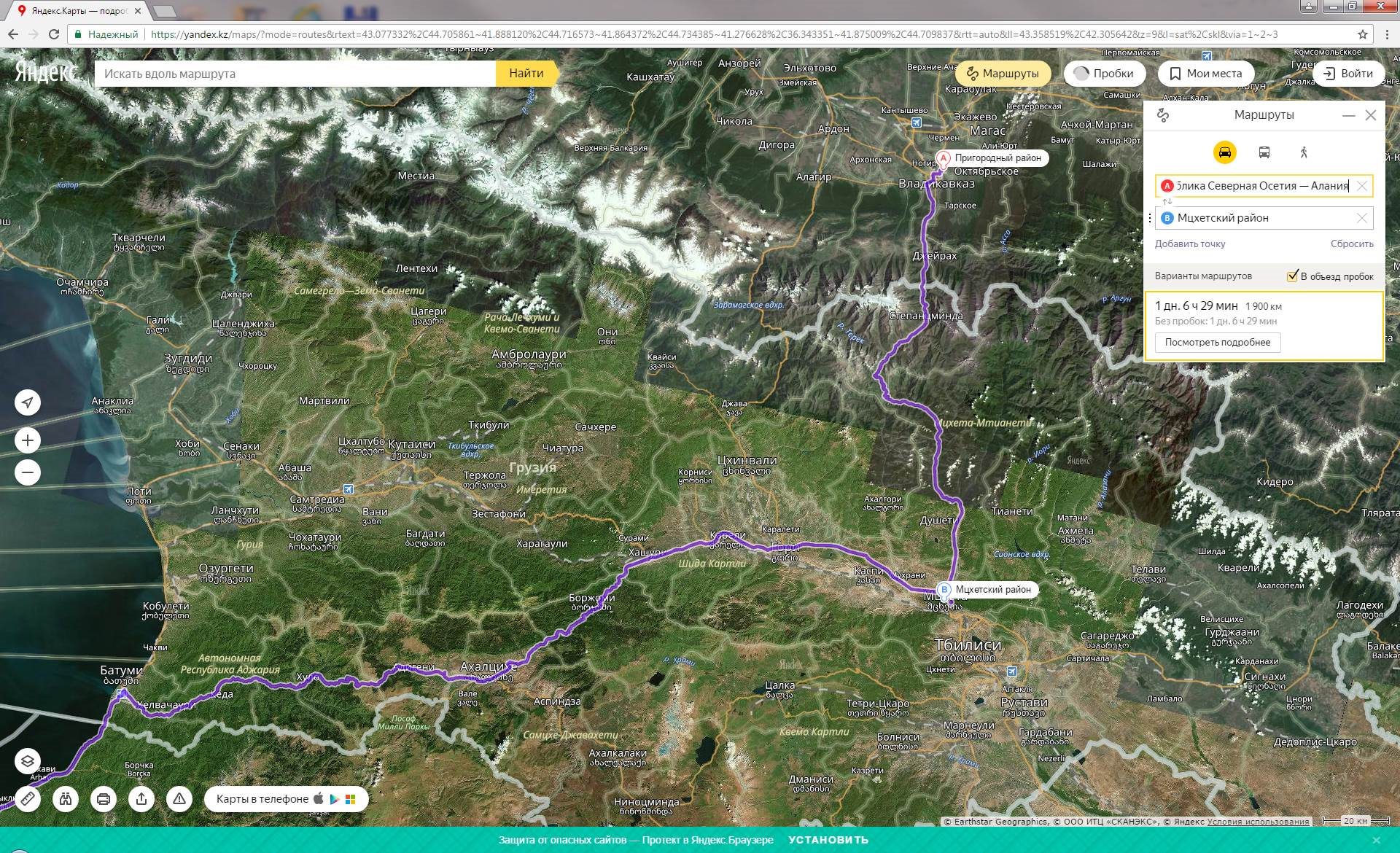The width and height of the screenshot is (1400, 853).
Task: Close the Маршруты panel
Action: click(x=1371, y=115)
